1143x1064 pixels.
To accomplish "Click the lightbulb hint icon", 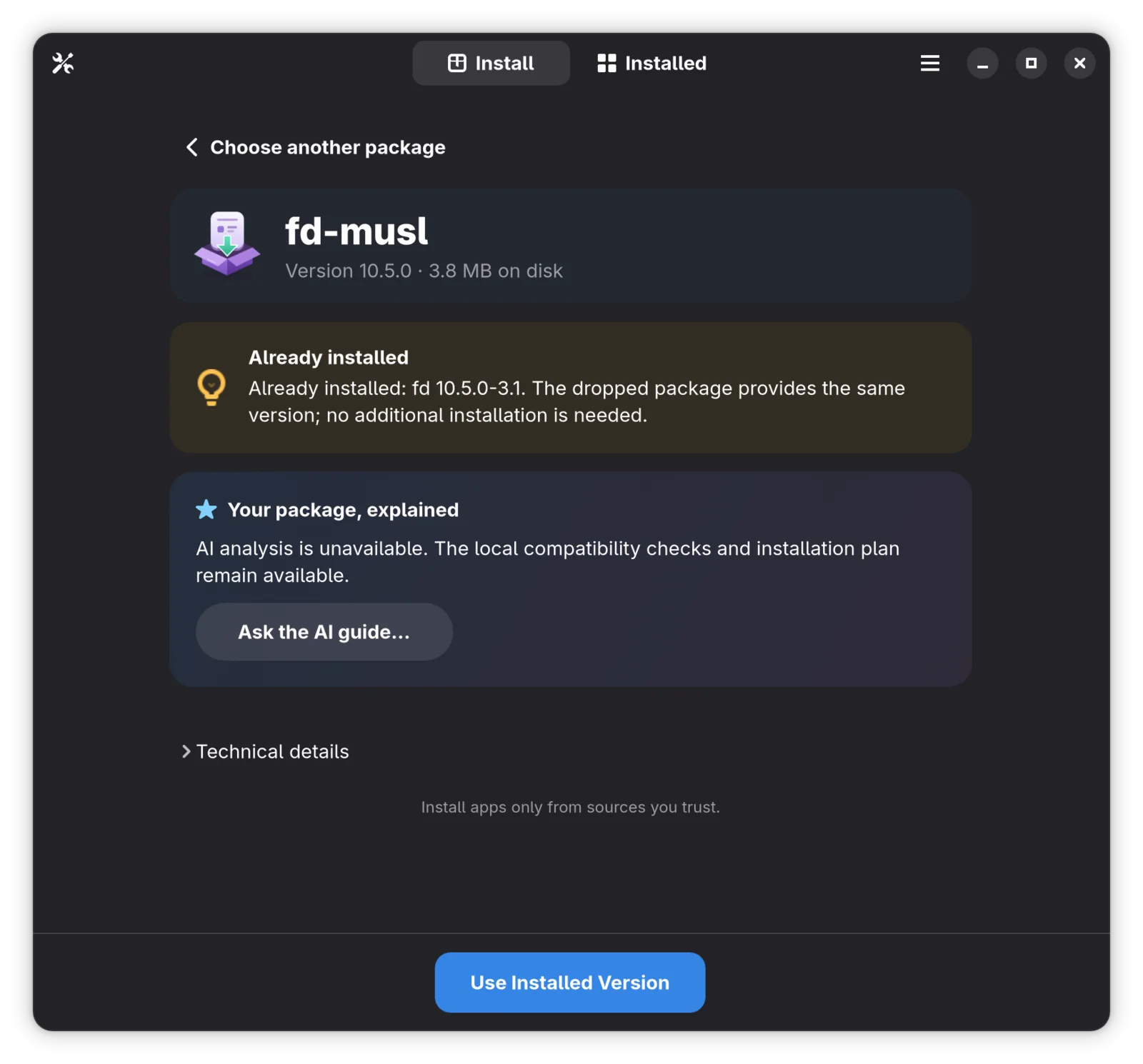I will pyautogui.click(x=211, y=387).
